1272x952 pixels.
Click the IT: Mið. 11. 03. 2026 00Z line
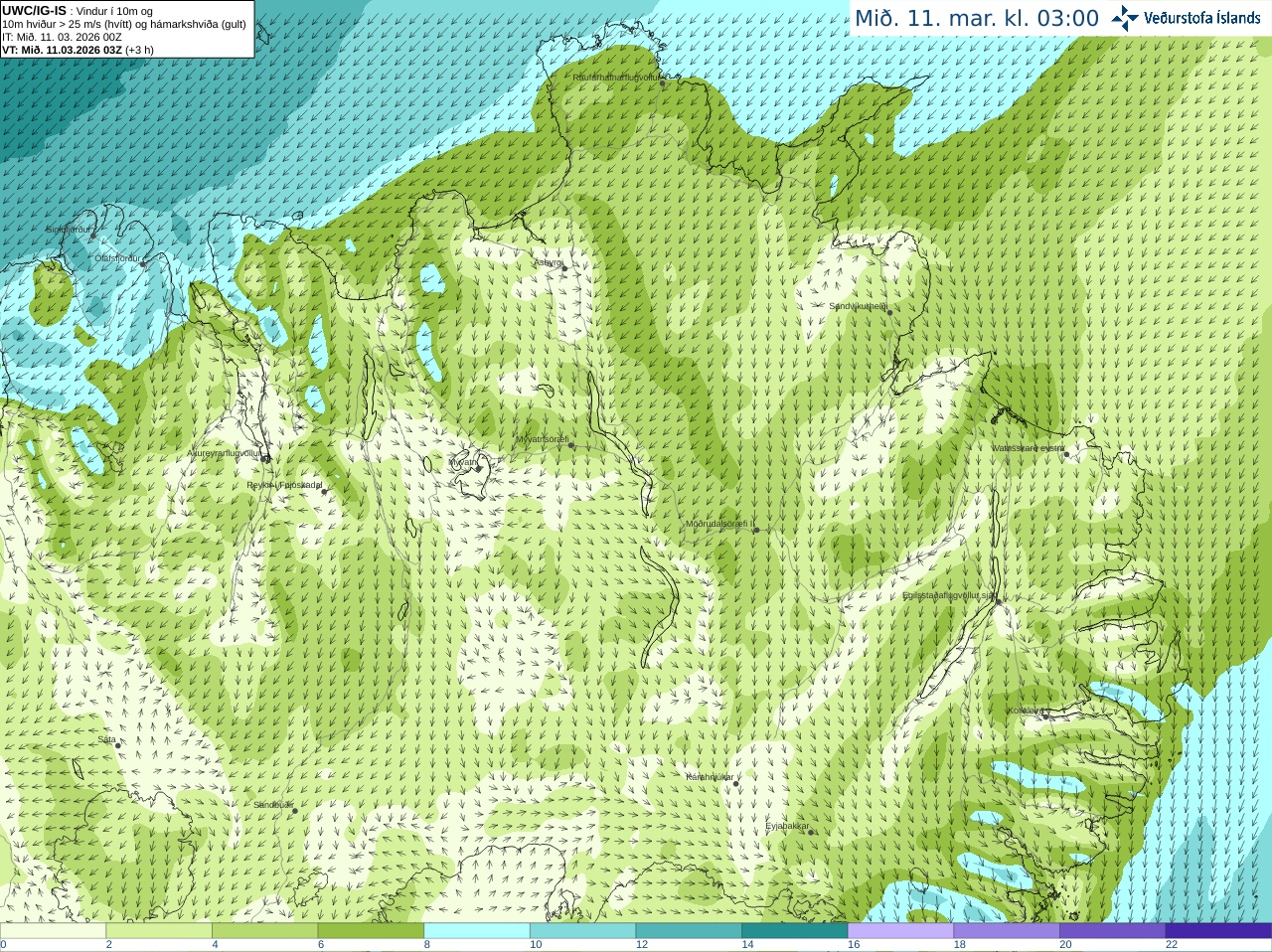pyautogui.click(x=62, y=37)
